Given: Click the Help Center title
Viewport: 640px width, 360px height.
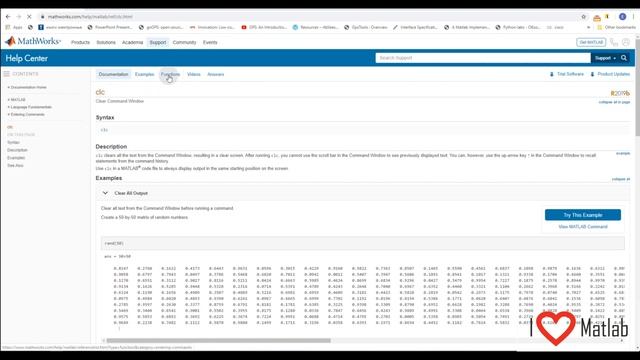Looking at the screenshot, I should click(27, 58).
